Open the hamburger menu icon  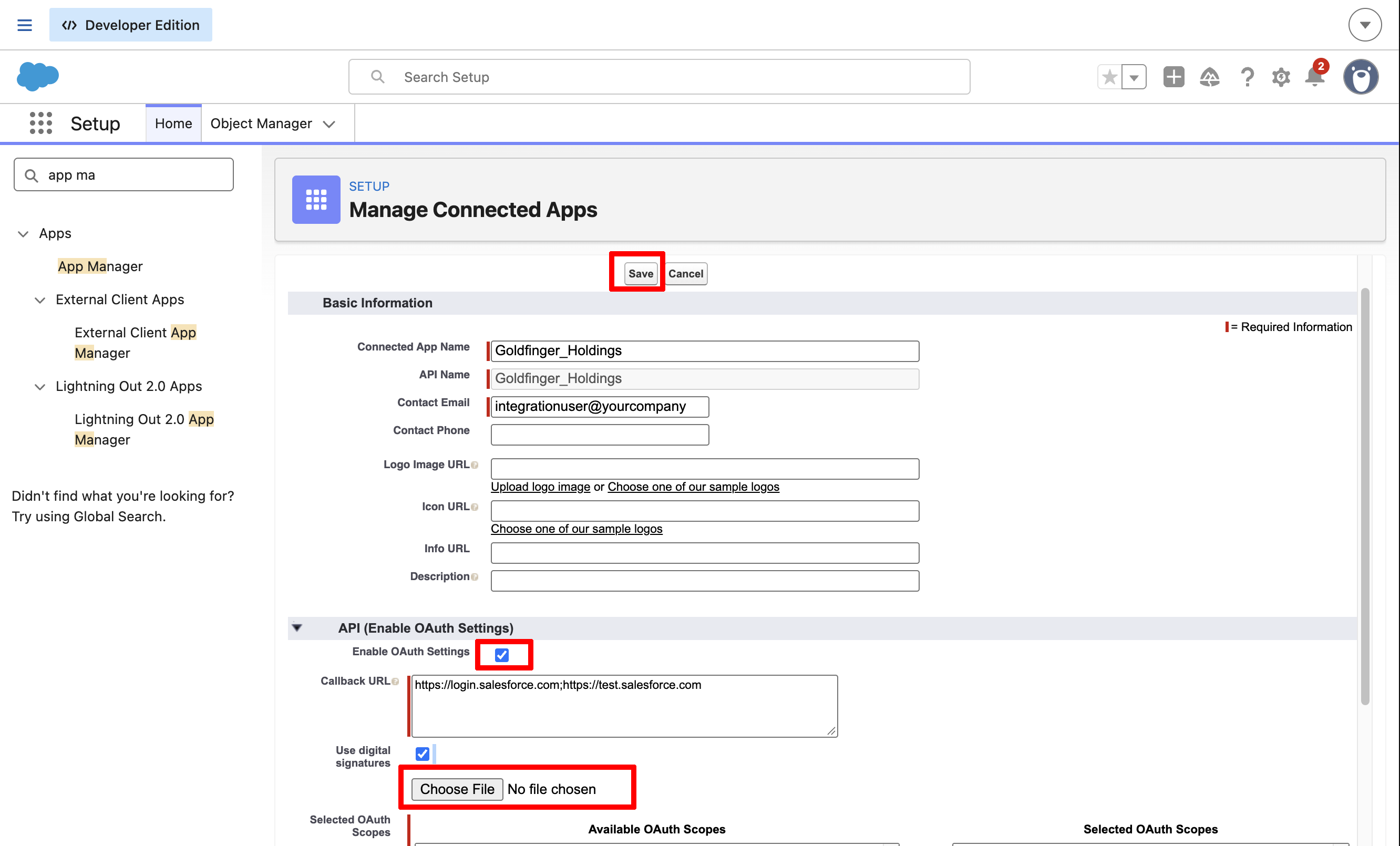pos(24,25)
